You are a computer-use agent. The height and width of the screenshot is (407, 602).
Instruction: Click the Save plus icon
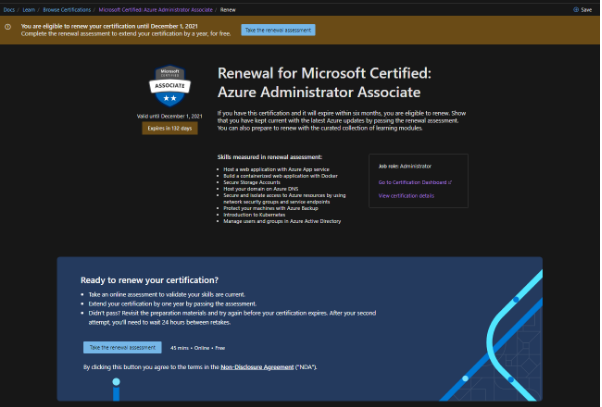click(x=576, y=10)
